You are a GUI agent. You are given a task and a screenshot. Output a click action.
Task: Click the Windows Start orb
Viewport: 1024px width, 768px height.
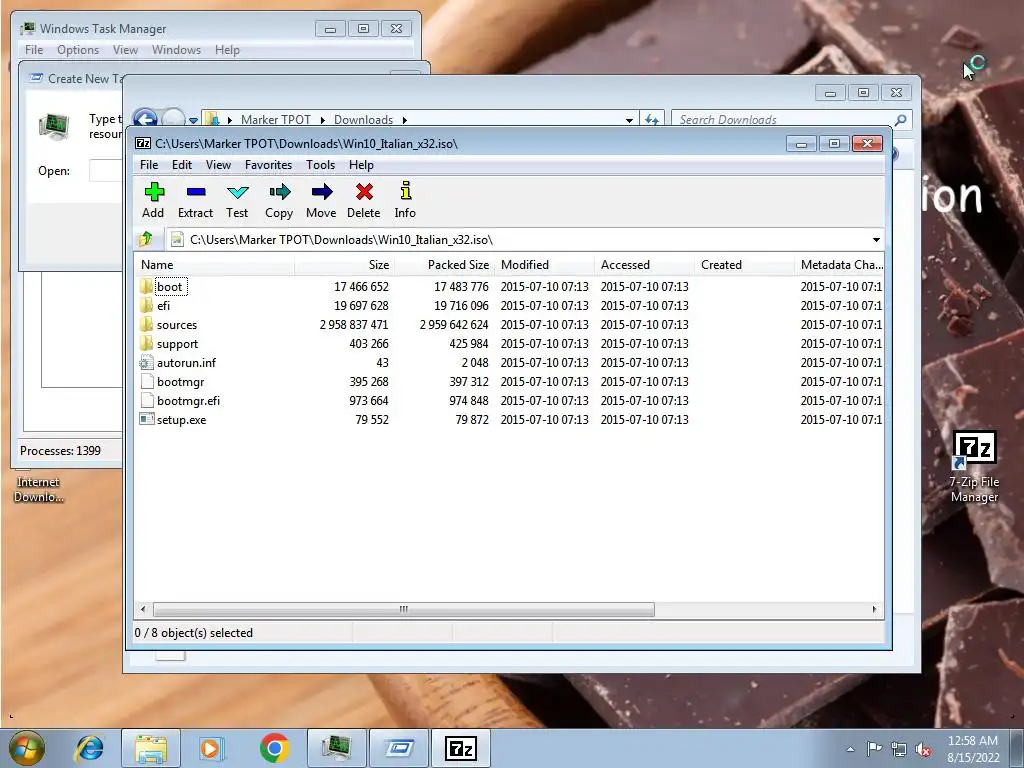coord(27,748)
